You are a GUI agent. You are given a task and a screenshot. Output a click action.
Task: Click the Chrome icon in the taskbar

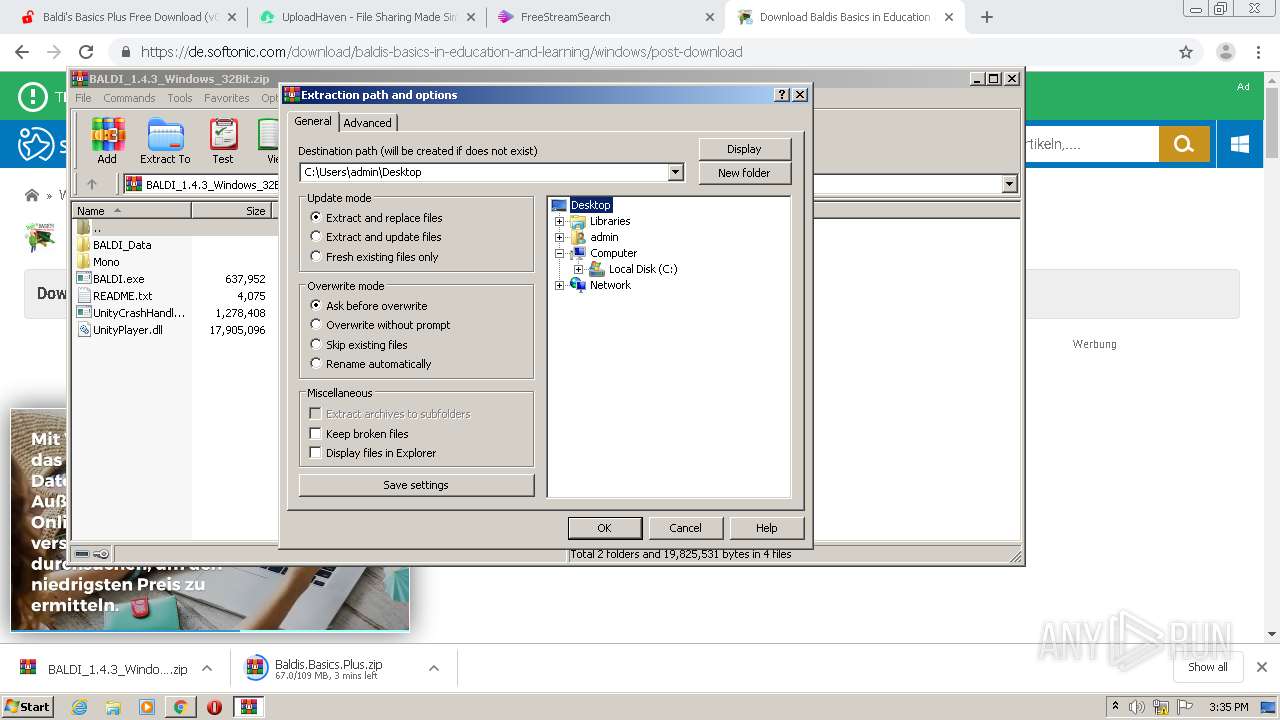[x=180, y=707]
